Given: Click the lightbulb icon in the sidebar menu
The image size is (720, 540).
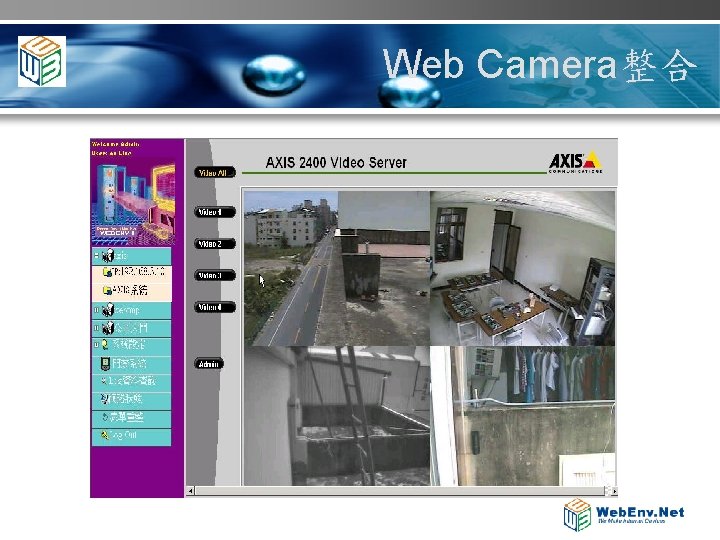Looking at the screenshot, I should (x=106, y=344).
